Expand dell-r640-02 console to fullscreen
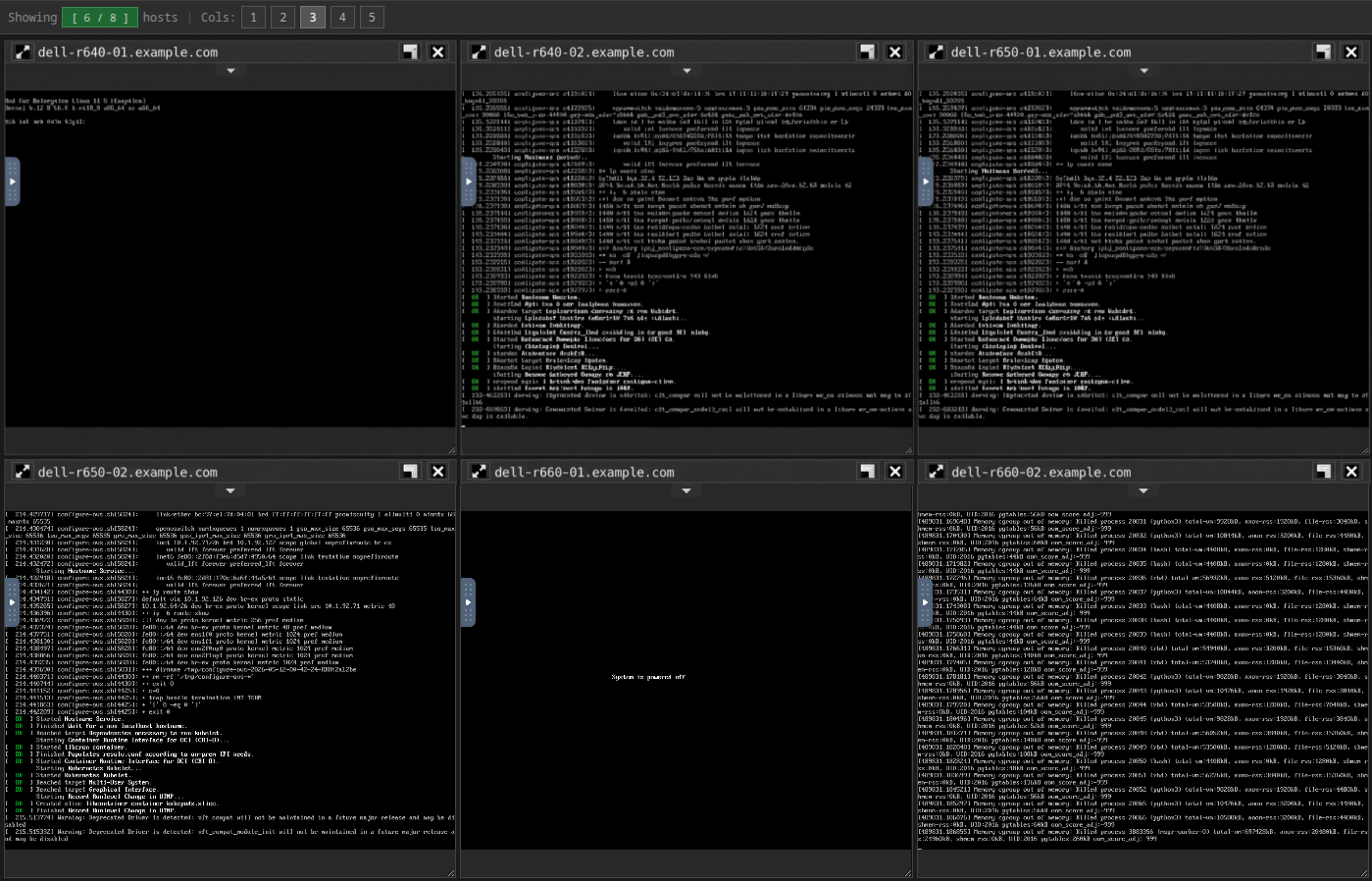 tap(479, 52)
